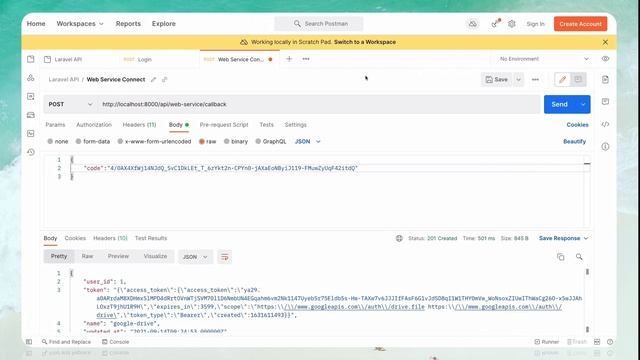Search the response body icon
Screen dimensions: 640x360
579,257
